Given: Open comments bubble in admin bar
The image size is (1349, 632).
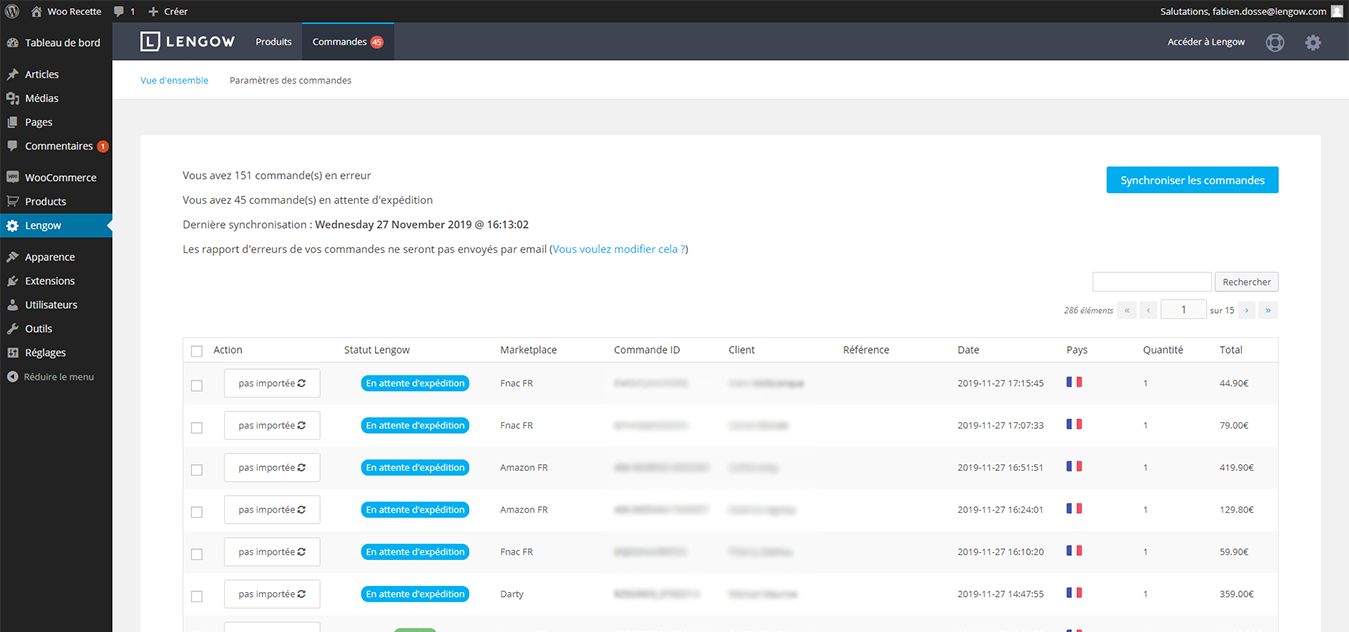Looking at the screenshot, I should point(124,11).
